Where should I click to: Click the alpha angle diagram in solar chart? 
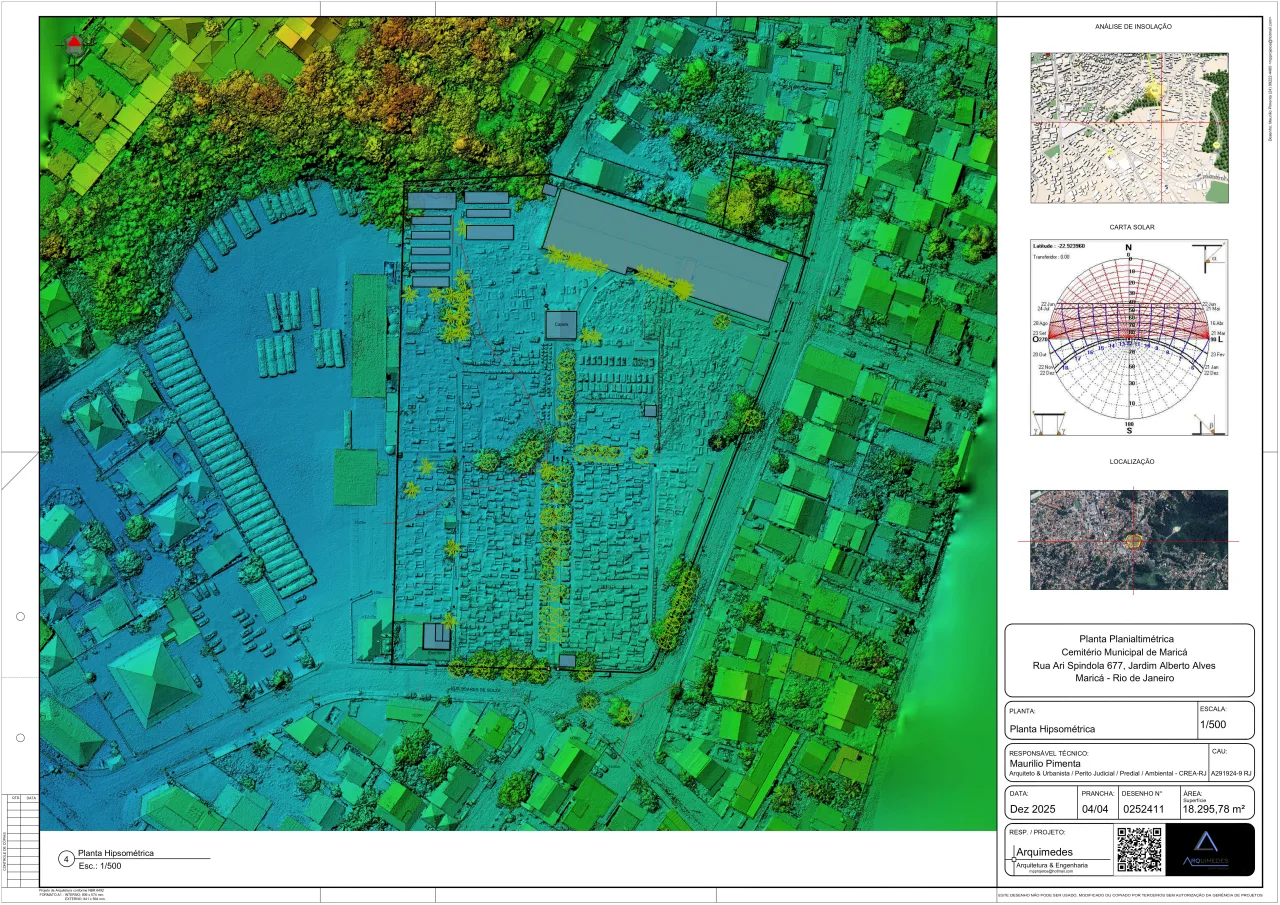[x=1208, y=258]
